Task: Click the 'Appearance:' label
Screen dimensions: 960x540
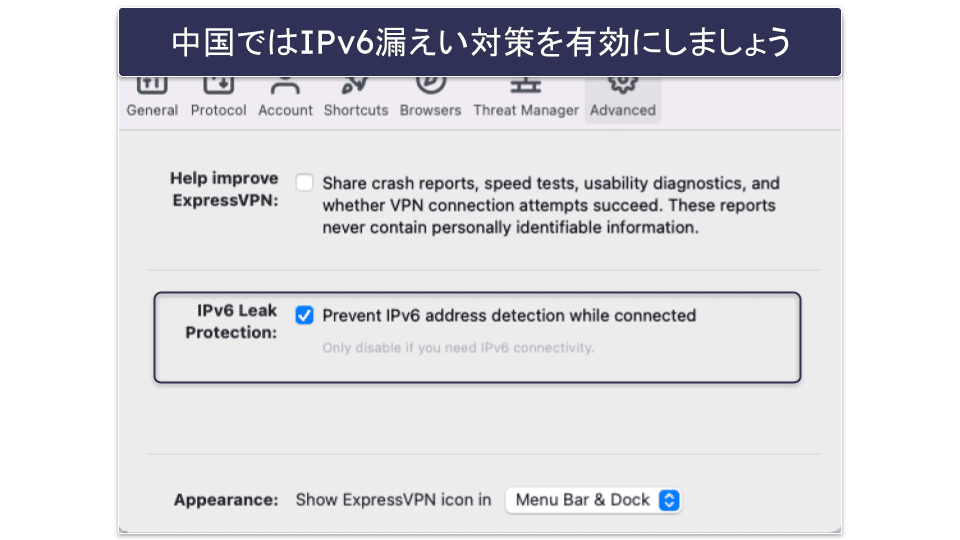Action: point(226,500)
